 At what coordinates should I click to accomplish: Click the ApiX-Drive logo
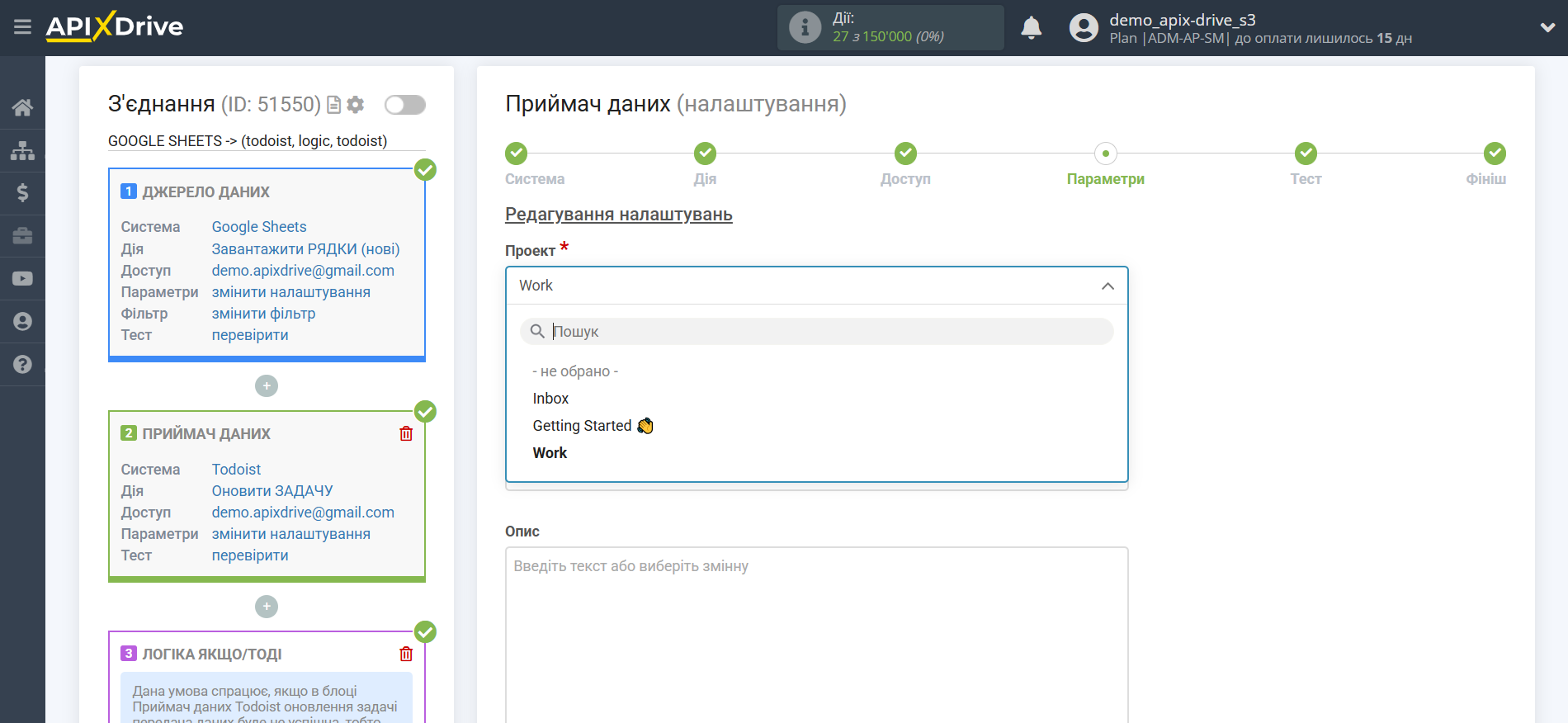[115, 26]
